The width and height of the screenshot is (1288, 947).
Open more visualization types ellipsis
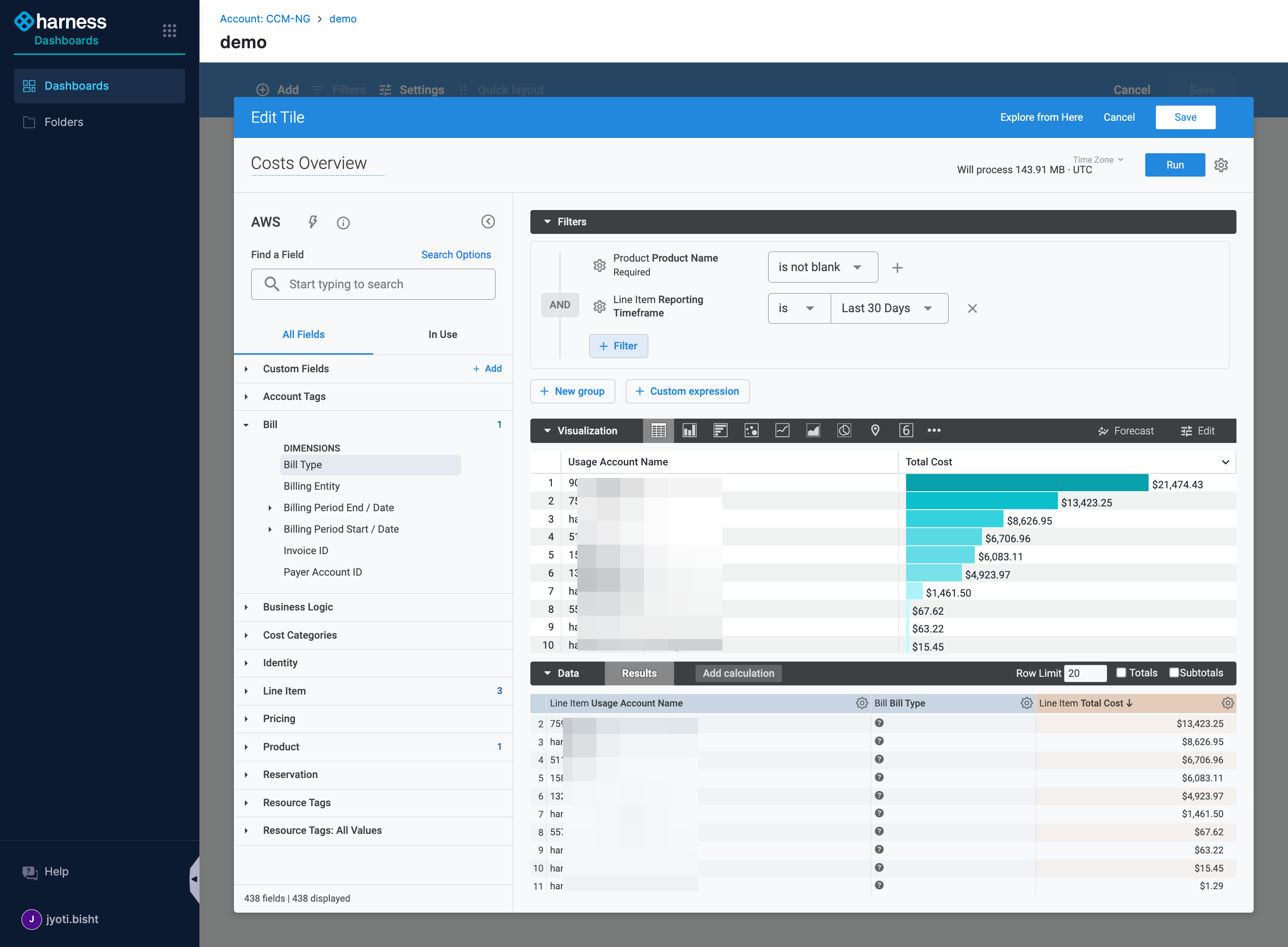pos(934,431)
